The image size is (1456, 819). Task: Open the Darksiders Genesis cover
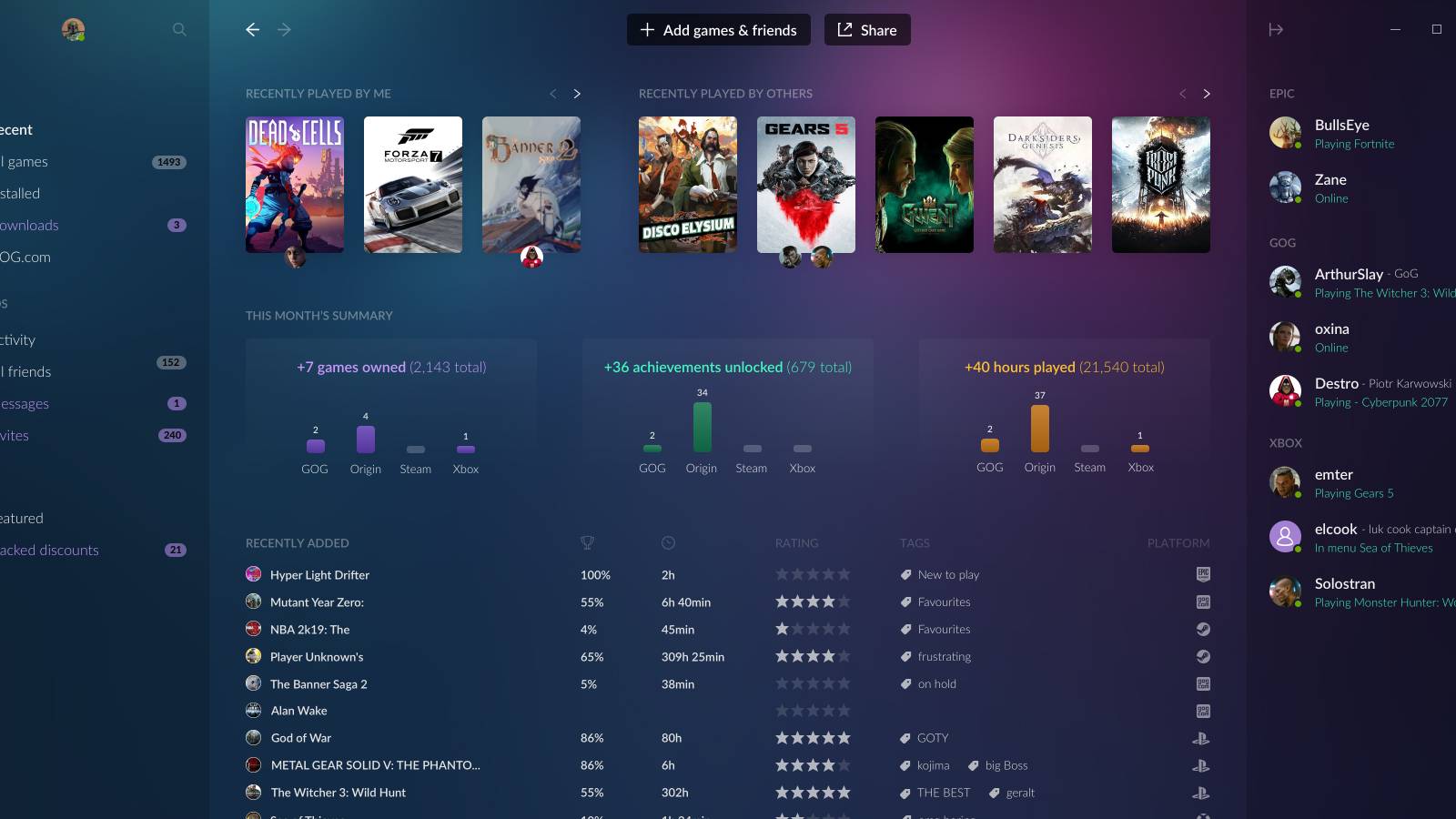[x=1043, y=185]
